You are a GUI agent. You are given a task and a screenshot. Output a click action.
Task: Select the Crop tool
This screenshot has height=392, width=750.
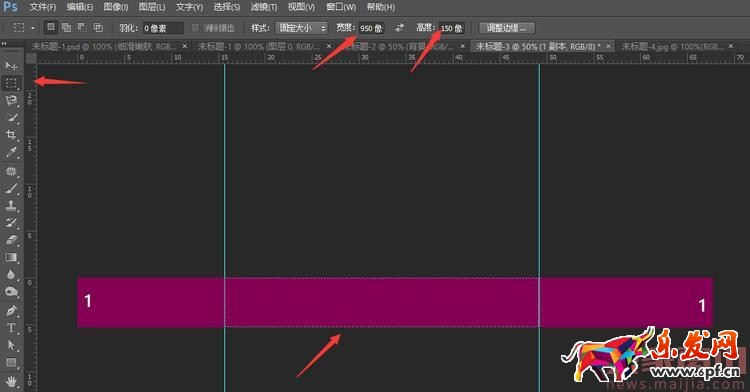[x=11, y=135]
